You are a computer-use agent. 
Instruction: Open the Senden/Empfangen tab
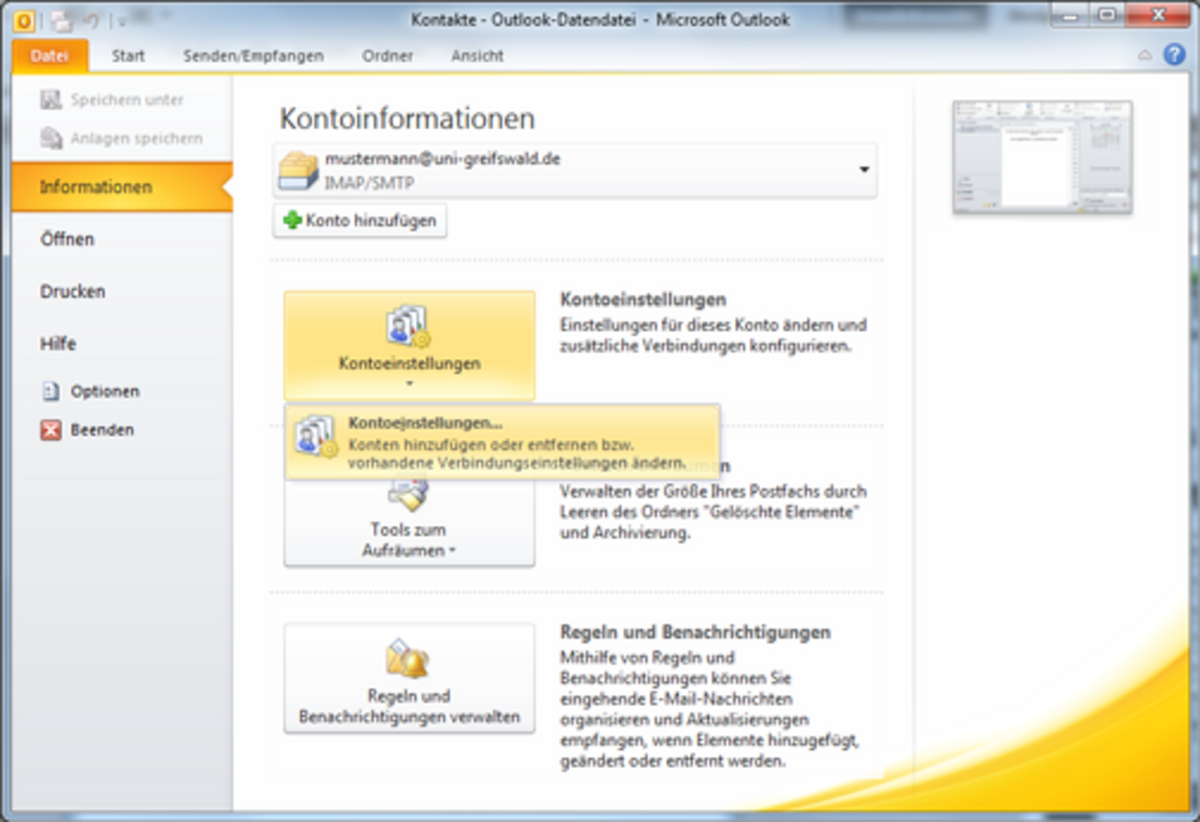(x=253, y=56)
